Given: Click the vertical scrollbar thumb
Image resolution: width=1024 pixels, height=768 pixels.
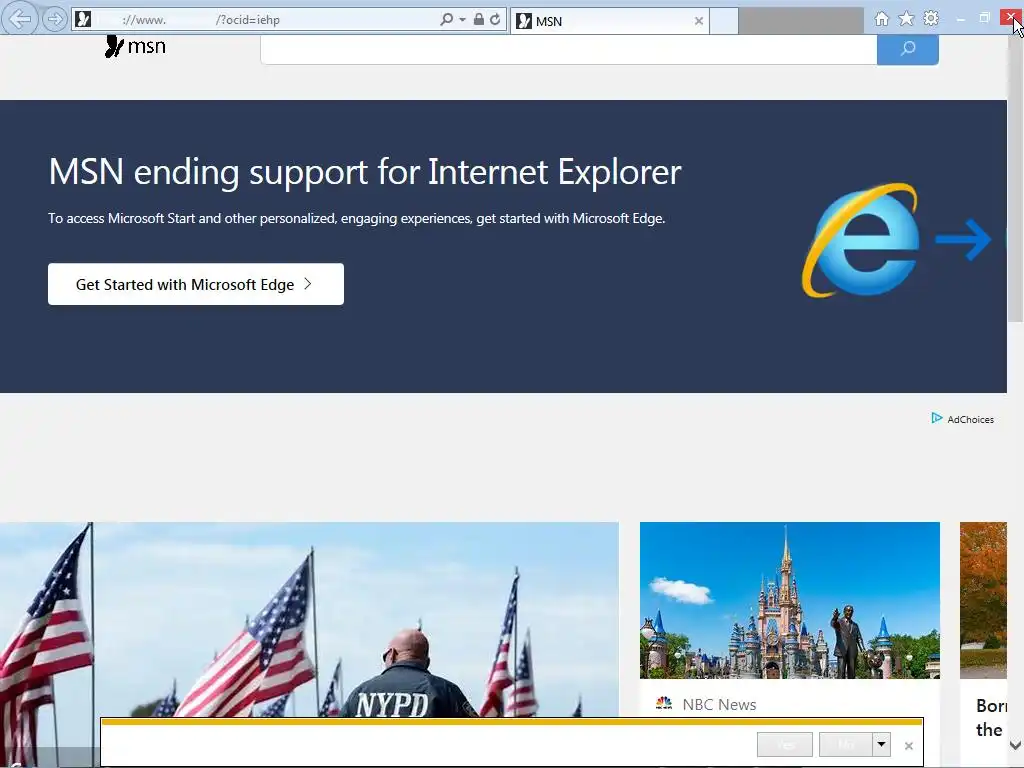Looking at the screenshot, I should [1016, 180].
